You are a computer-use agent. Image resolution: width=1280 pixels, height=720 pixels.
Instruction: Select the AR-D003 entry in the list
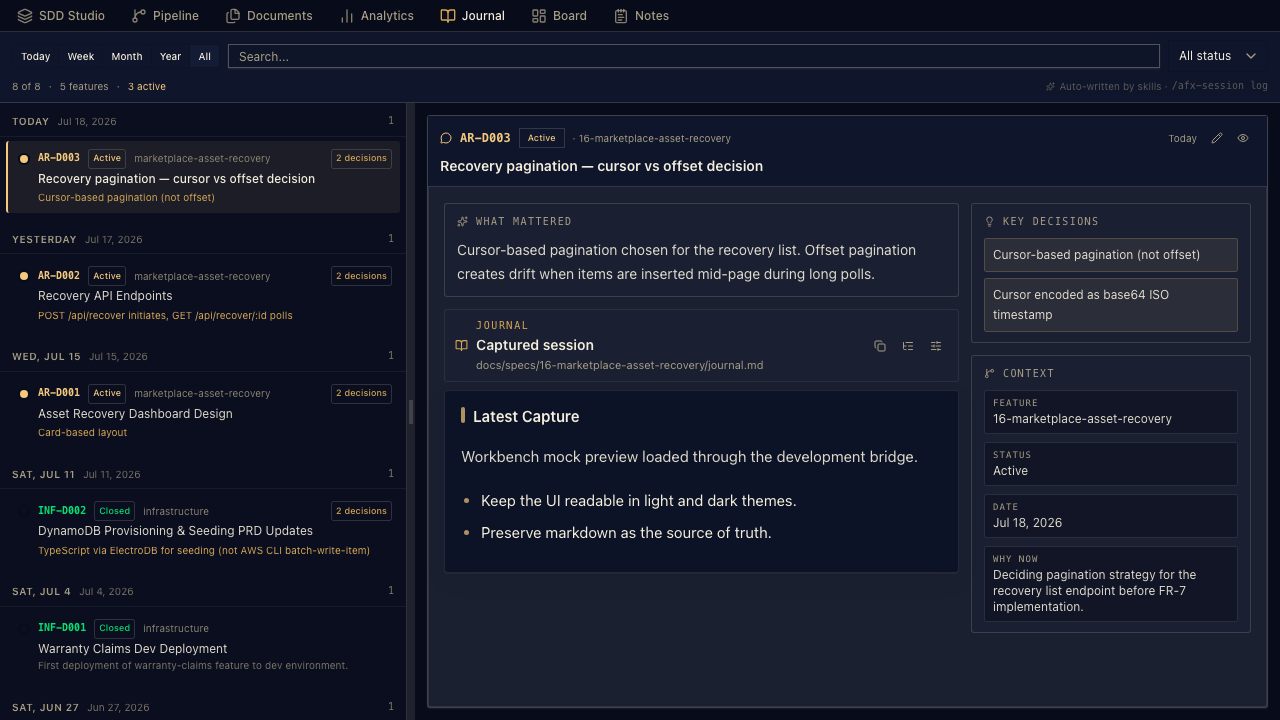[x=204, y=177]
